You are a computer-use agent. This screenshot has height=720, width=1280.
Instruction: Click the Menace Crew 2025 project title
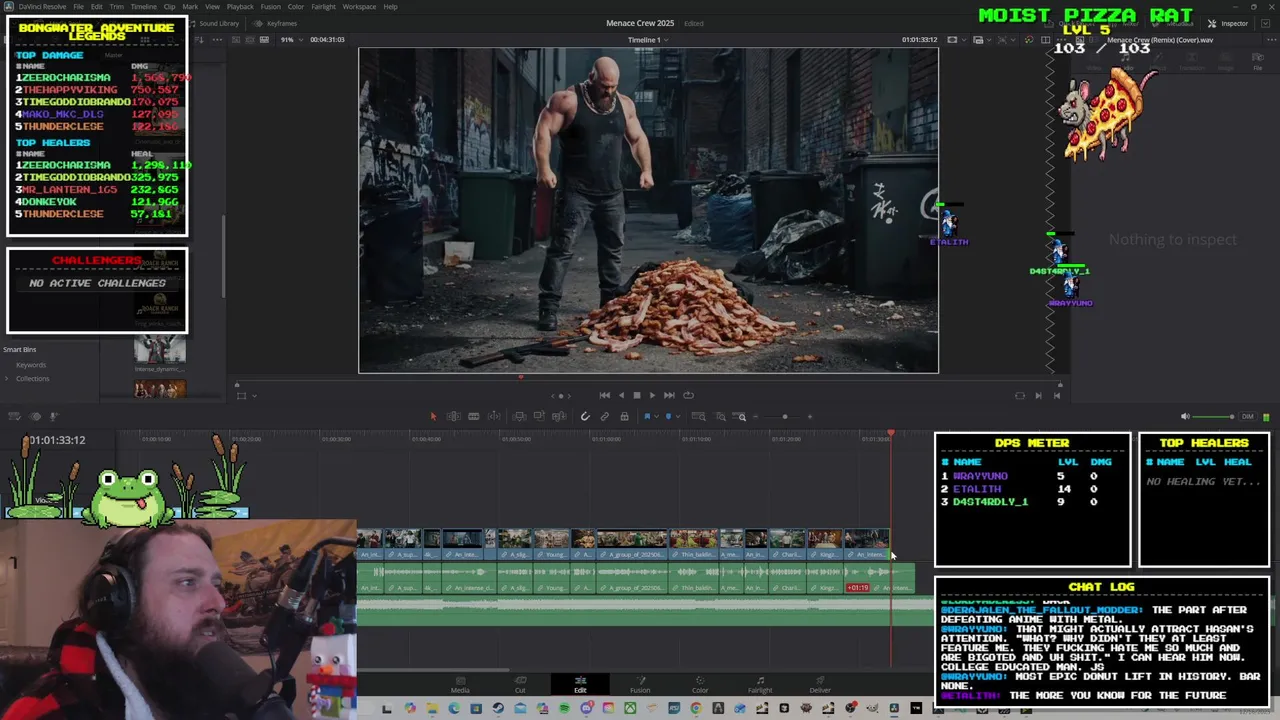(x=640, y=23)
